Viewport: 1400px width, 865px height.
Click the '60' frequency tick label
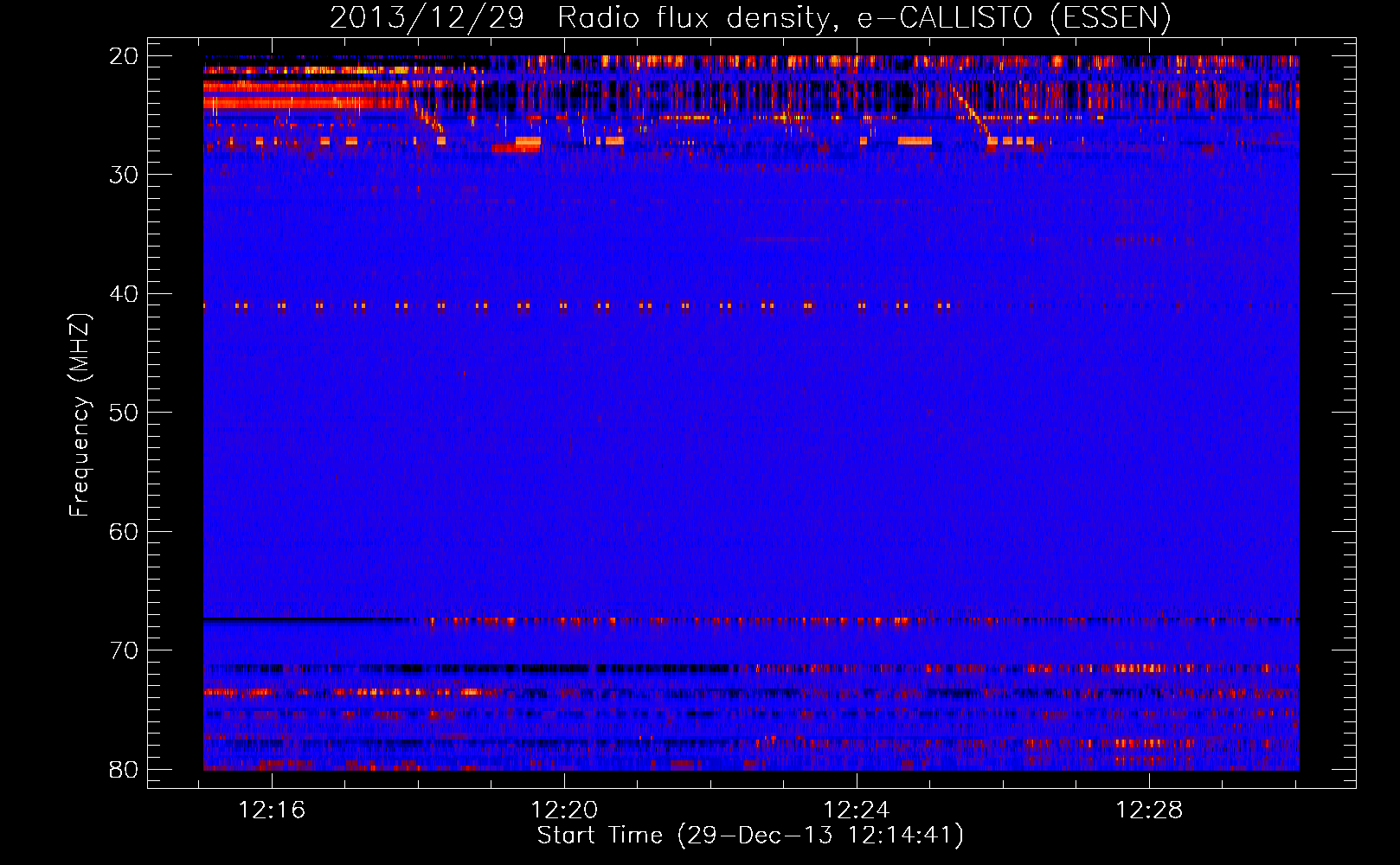tap(124, 531)
